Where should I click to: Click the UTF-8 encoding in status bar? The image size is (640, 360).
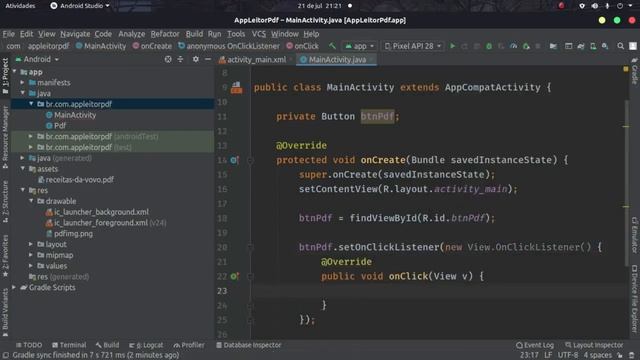click(567, 355)
